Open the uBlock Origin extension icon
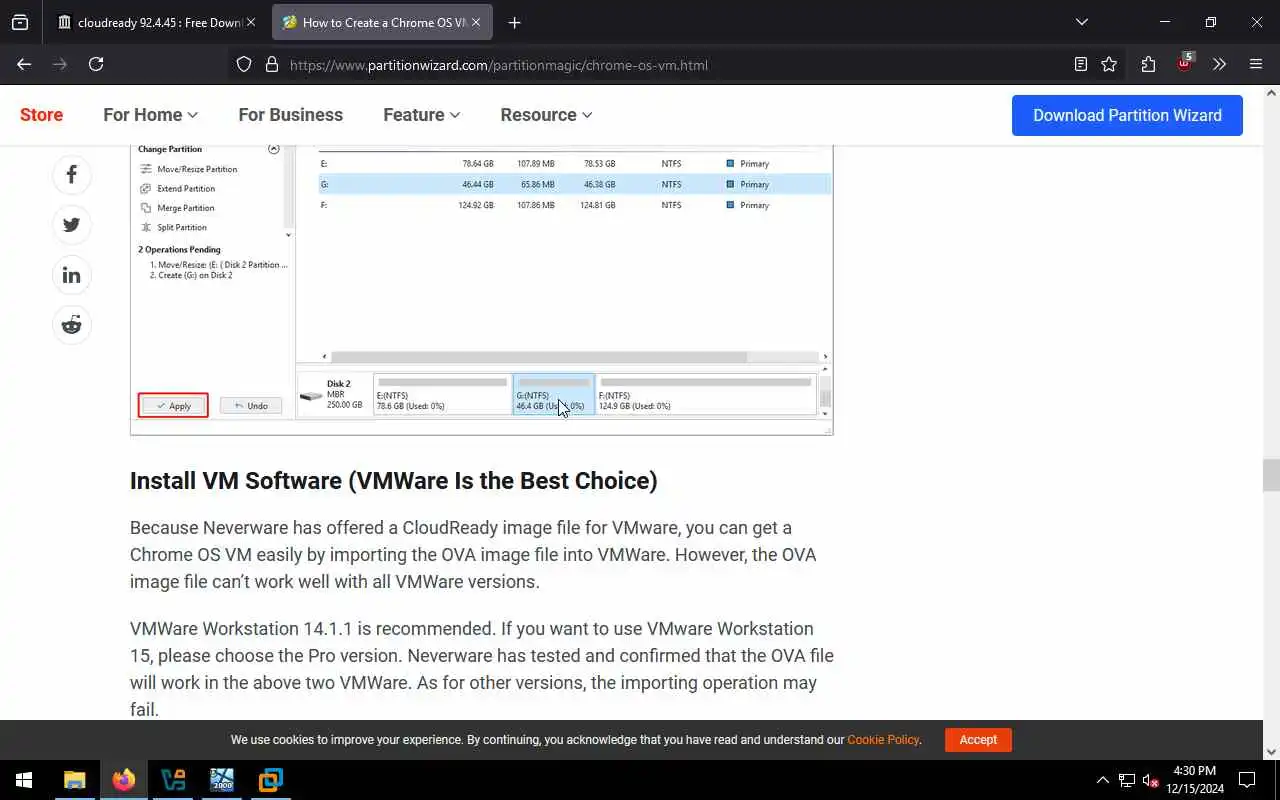The height and width of the screenshot is (800, 1280). pyautogui.click(x=1184, y=64)
